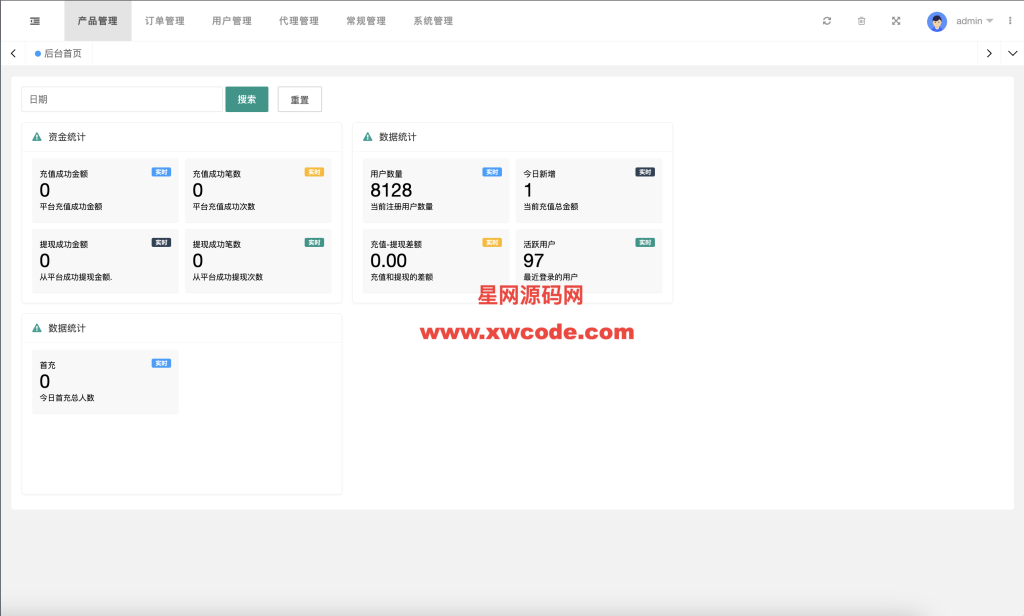
Task: Expand the tab options dropdown chevron
Action: click(x=1012, y=53)
